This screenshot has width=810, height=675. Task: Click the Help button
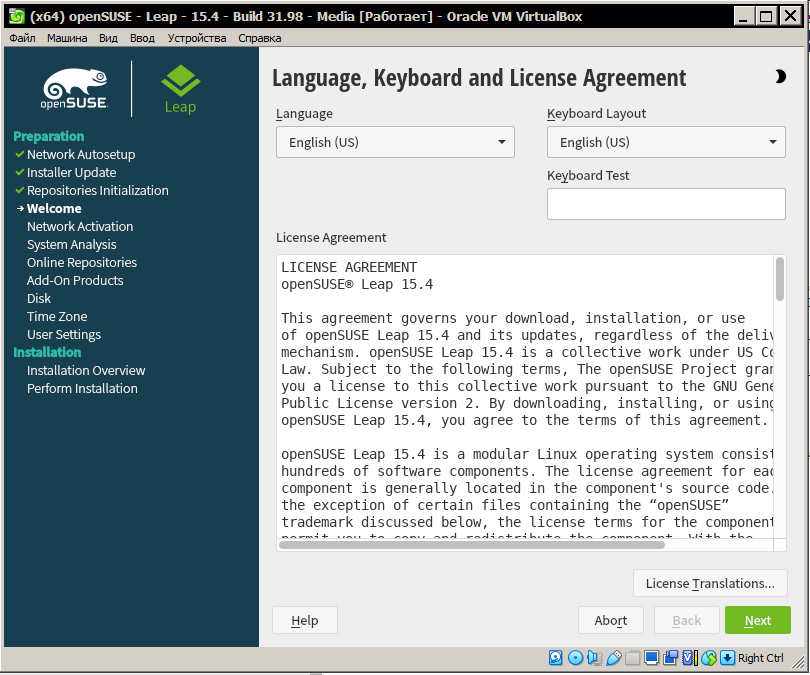click(x=304, y=620)
